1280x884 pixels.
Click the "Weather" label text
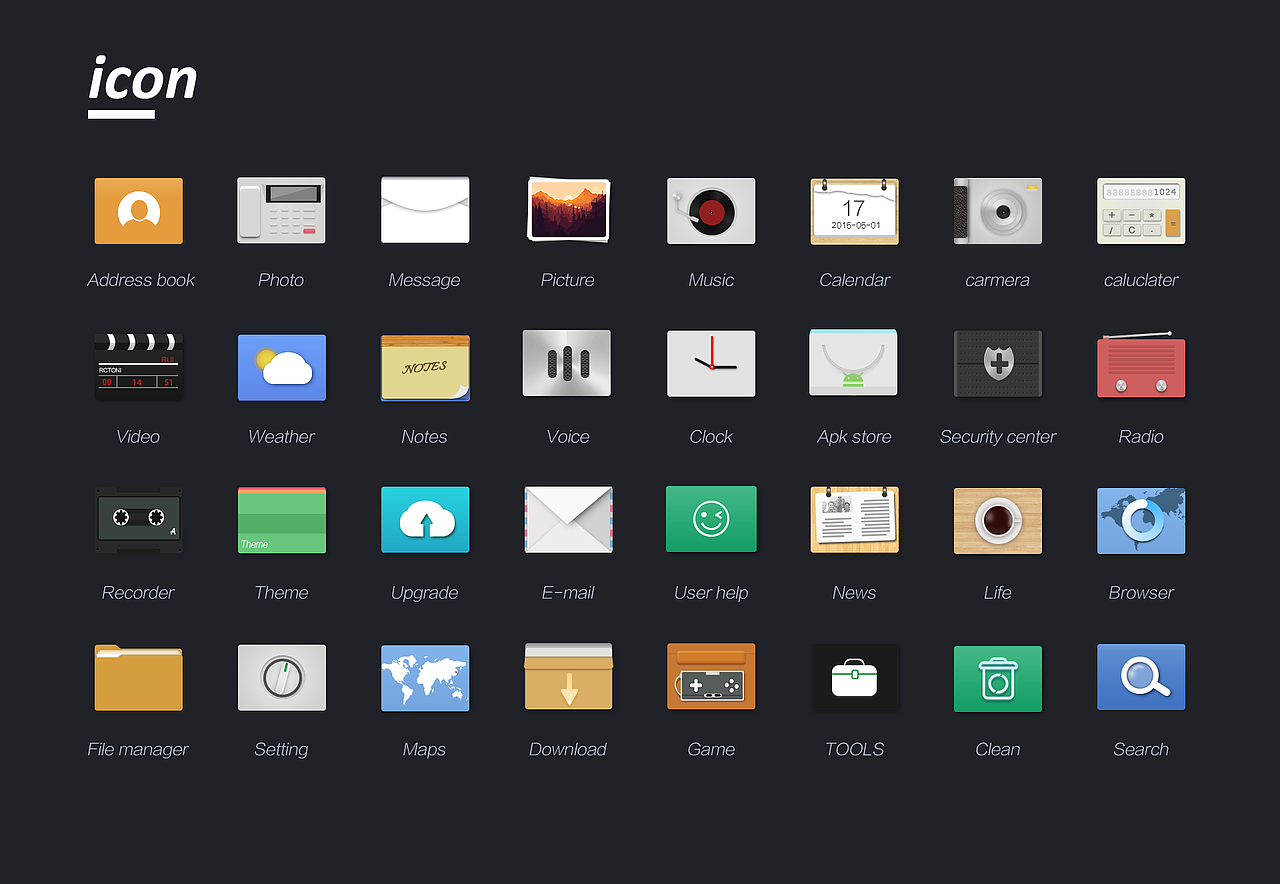click(281, 437)
